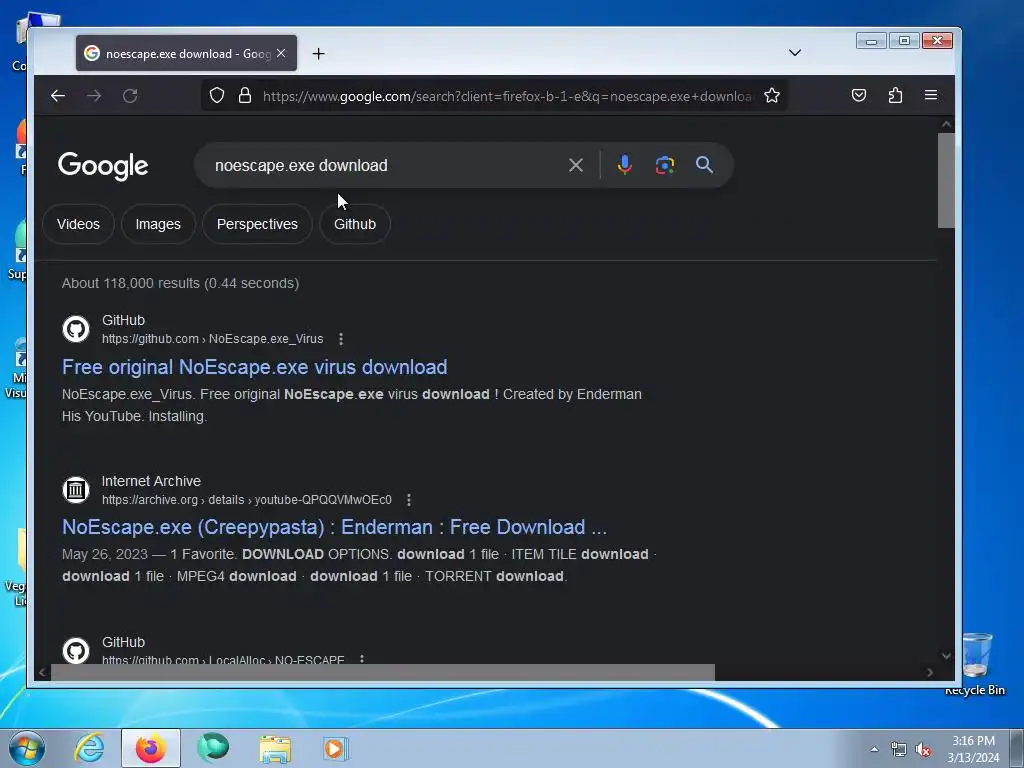Clear search query with X icon

pyautogui.click(x=575, y=165)
